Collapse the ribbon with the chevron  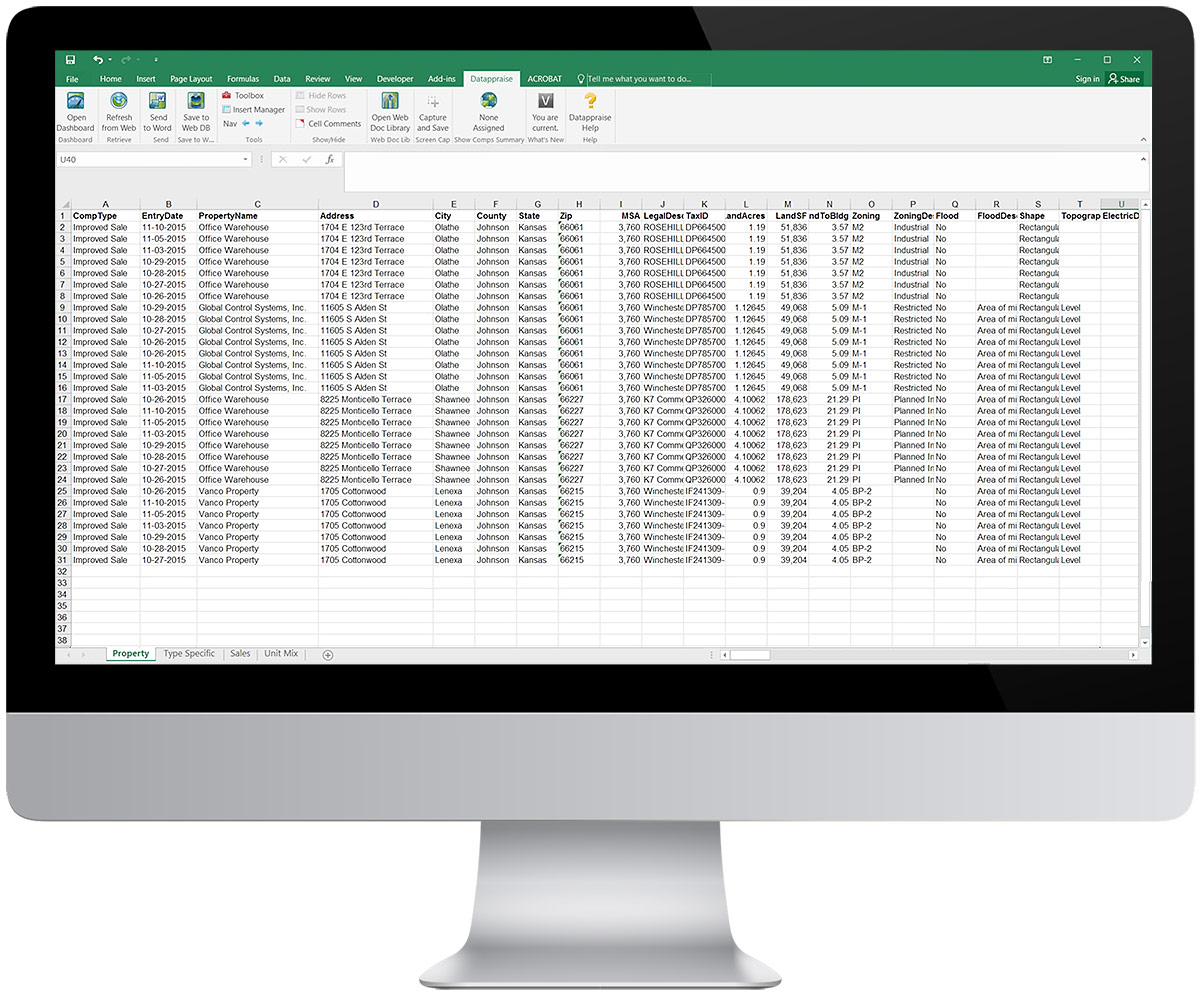(1144, 141)
